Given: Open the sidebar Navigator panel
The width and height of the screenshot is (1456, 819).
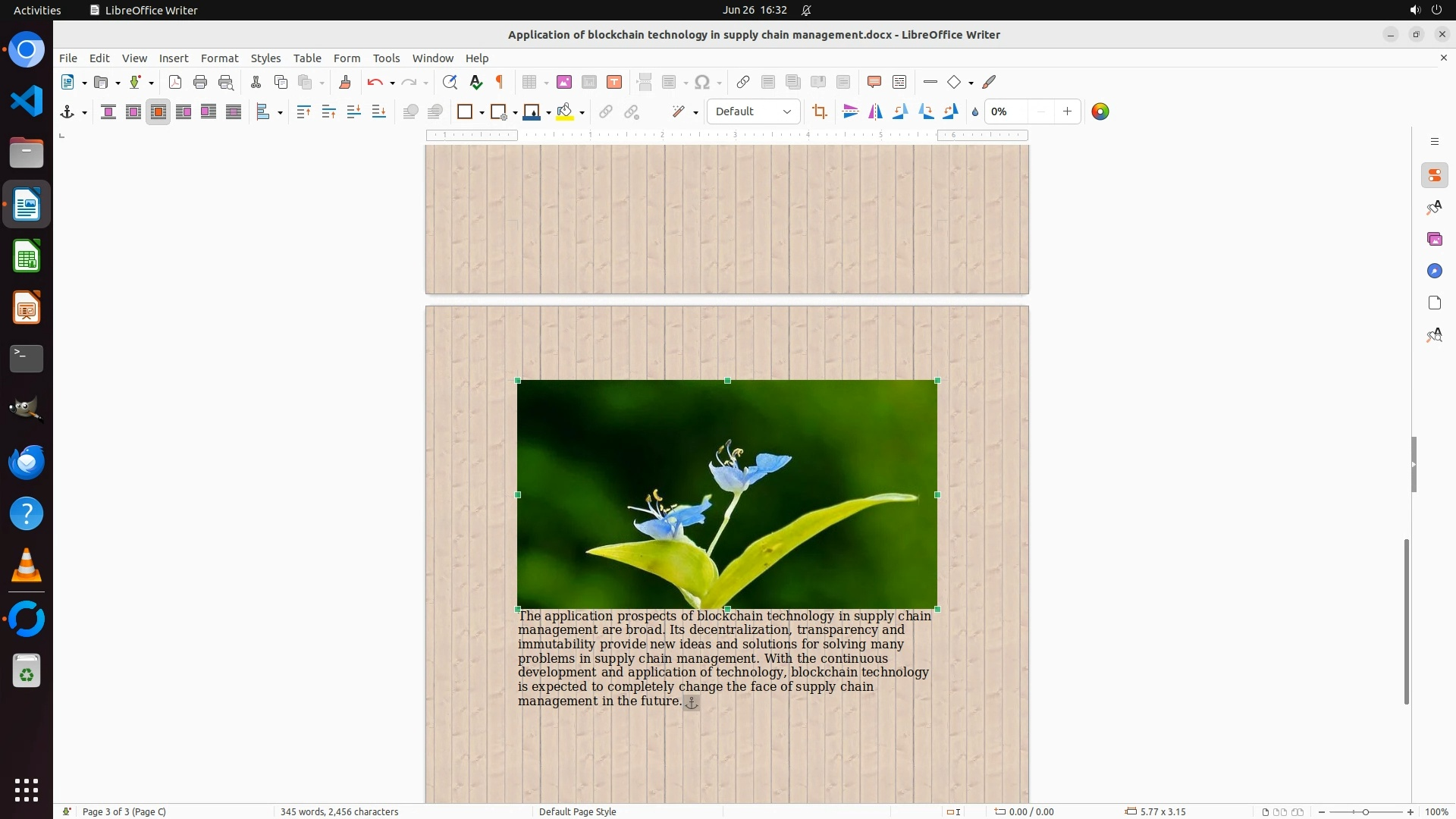Looking at the screenshot, I should point(1434,271).
